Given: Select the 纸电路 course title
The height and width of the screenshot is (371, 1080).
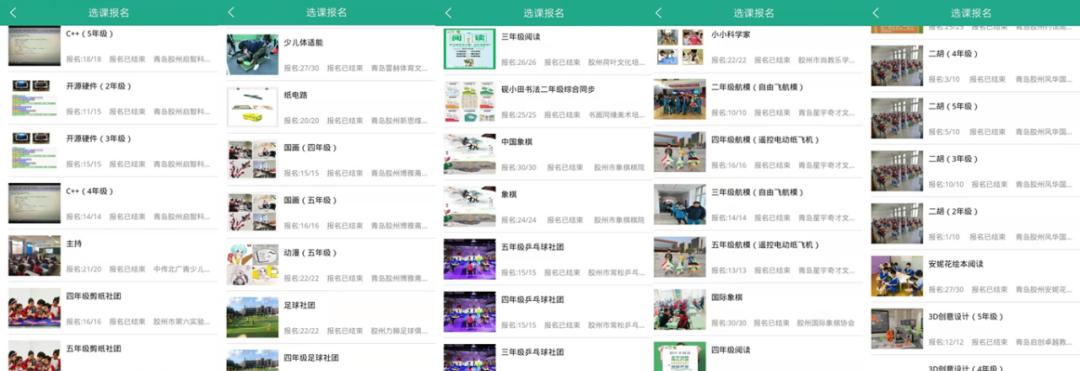Looking at the screenshot, I should [295, 95].
